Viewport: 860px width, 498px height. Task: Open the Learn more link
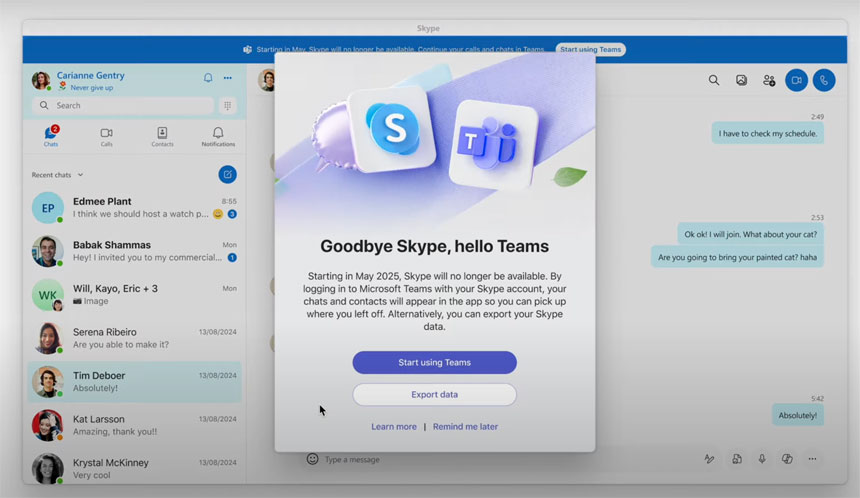[394, 427]
